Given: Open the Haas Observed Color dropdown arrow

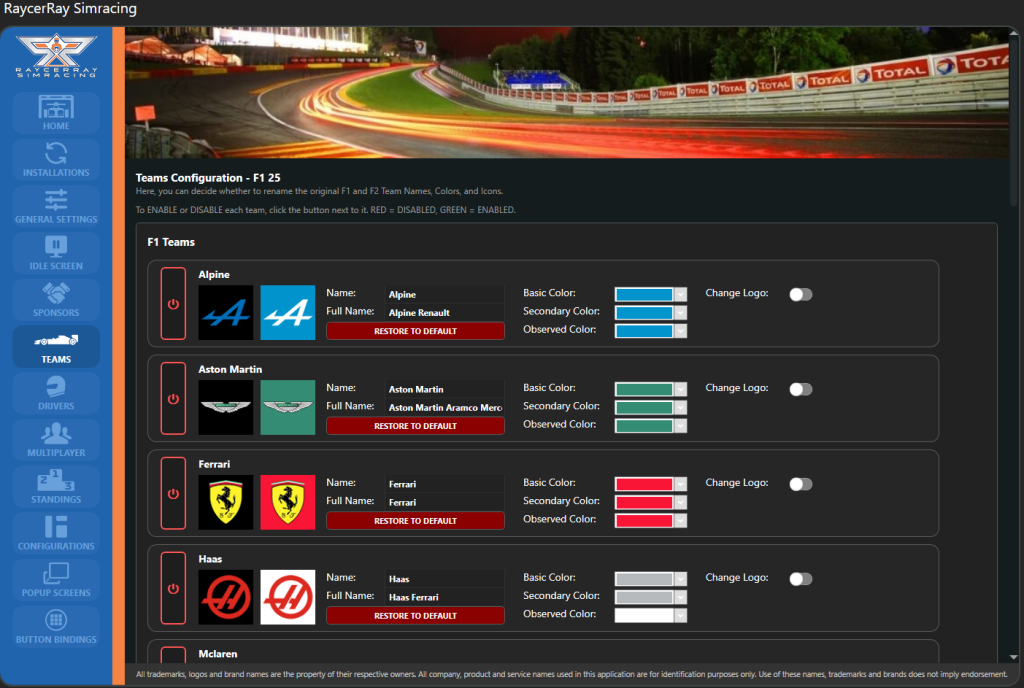Looking at the screenshot, I should (x=681, y=615).
